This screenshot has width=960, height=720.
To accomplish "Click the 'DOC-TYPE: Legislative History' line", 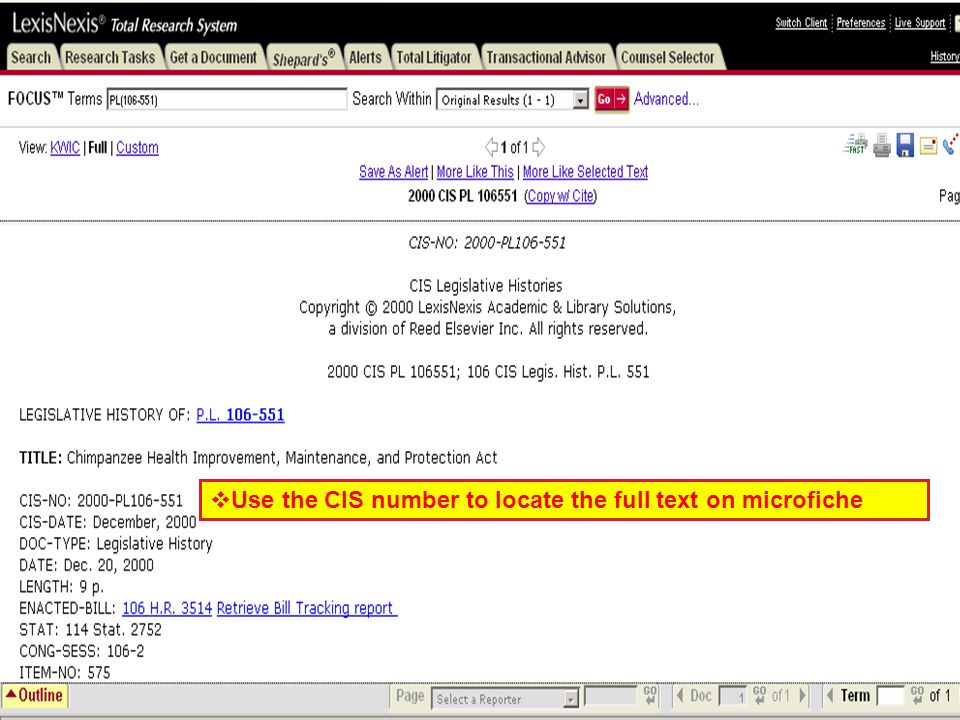I will (116, 544).
